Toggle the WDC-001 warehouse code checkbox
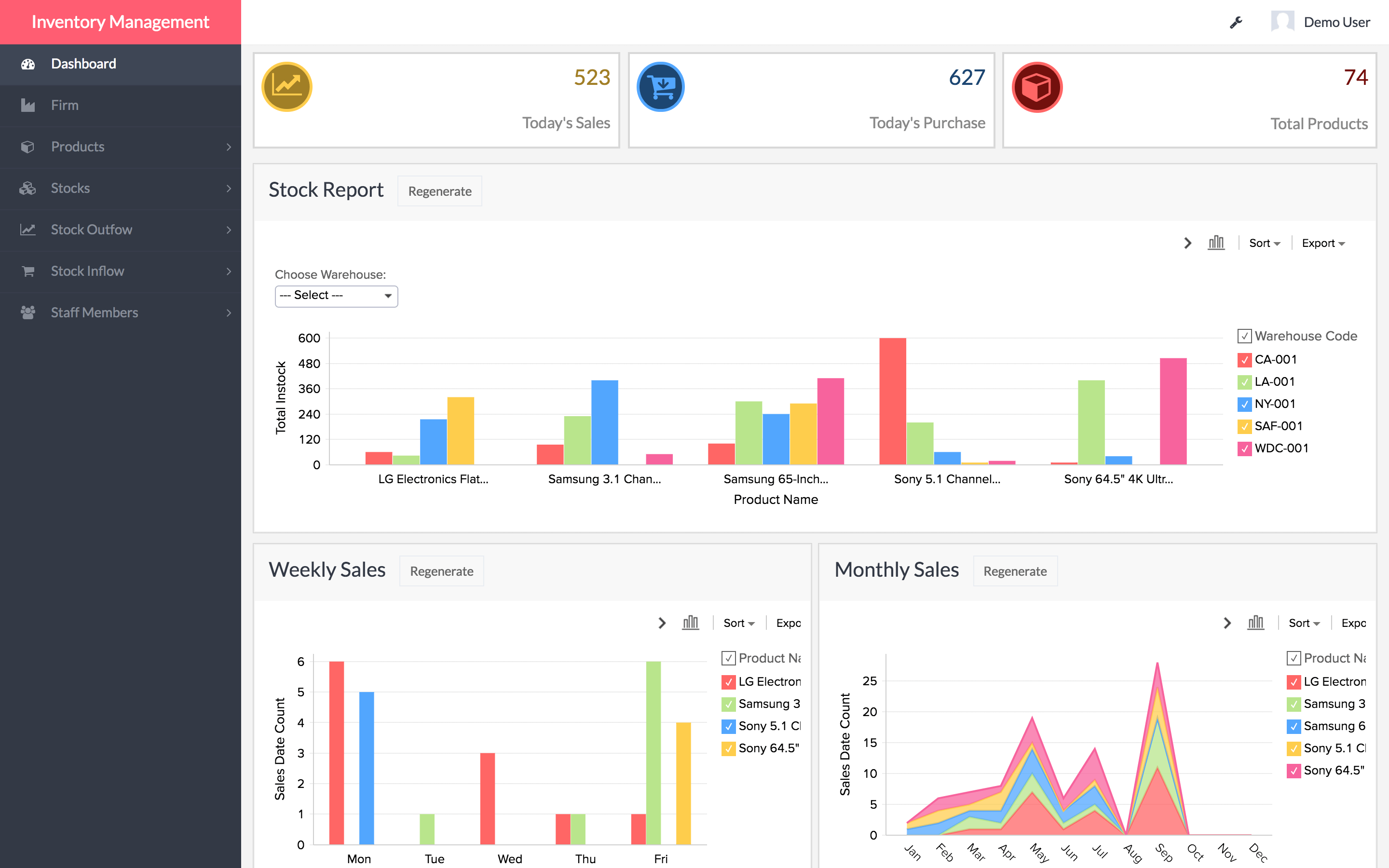This screenshot has width=1389, height=868. point(1243,448)
